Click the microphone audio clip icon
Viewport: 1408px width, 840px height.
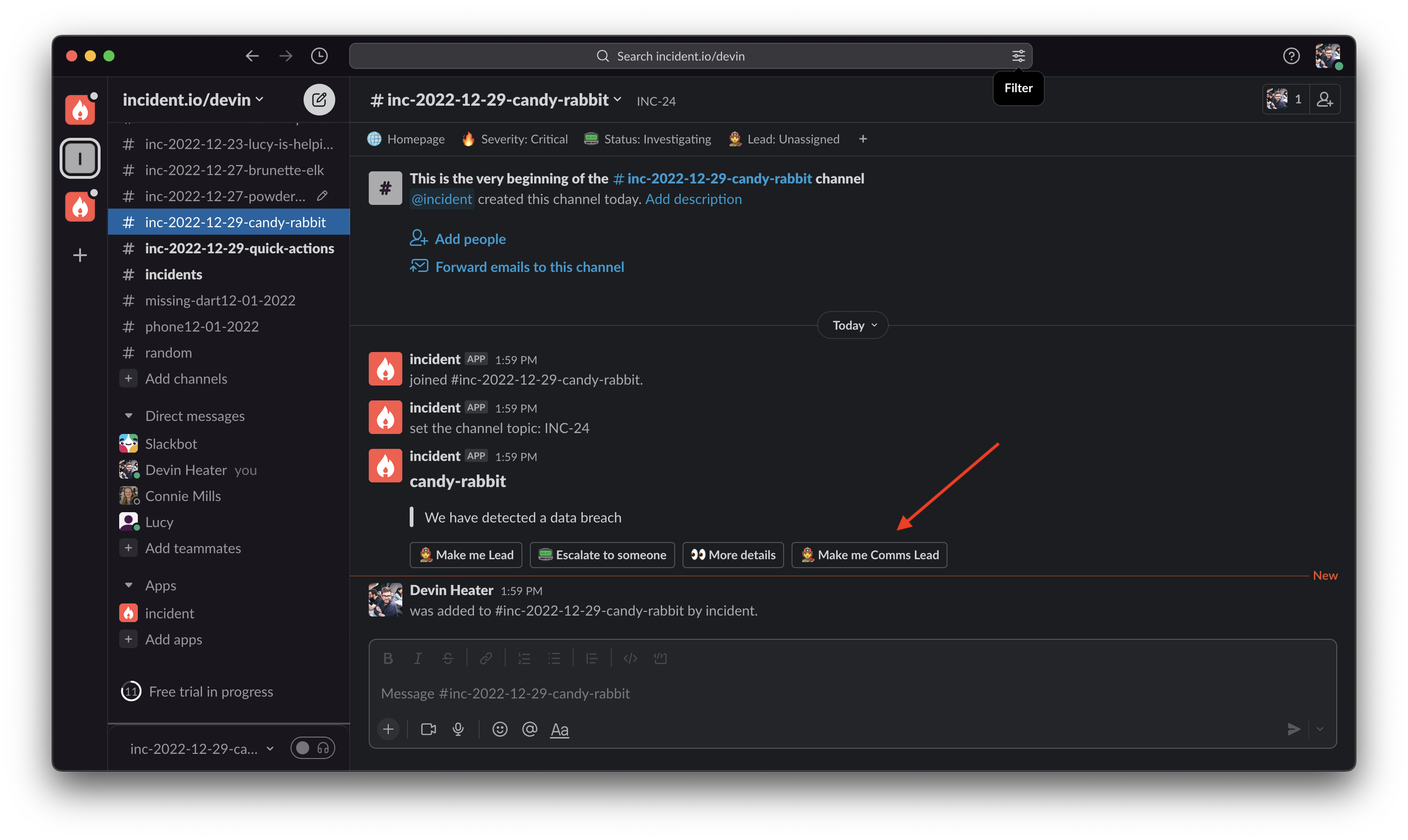(x=459, y=729)
